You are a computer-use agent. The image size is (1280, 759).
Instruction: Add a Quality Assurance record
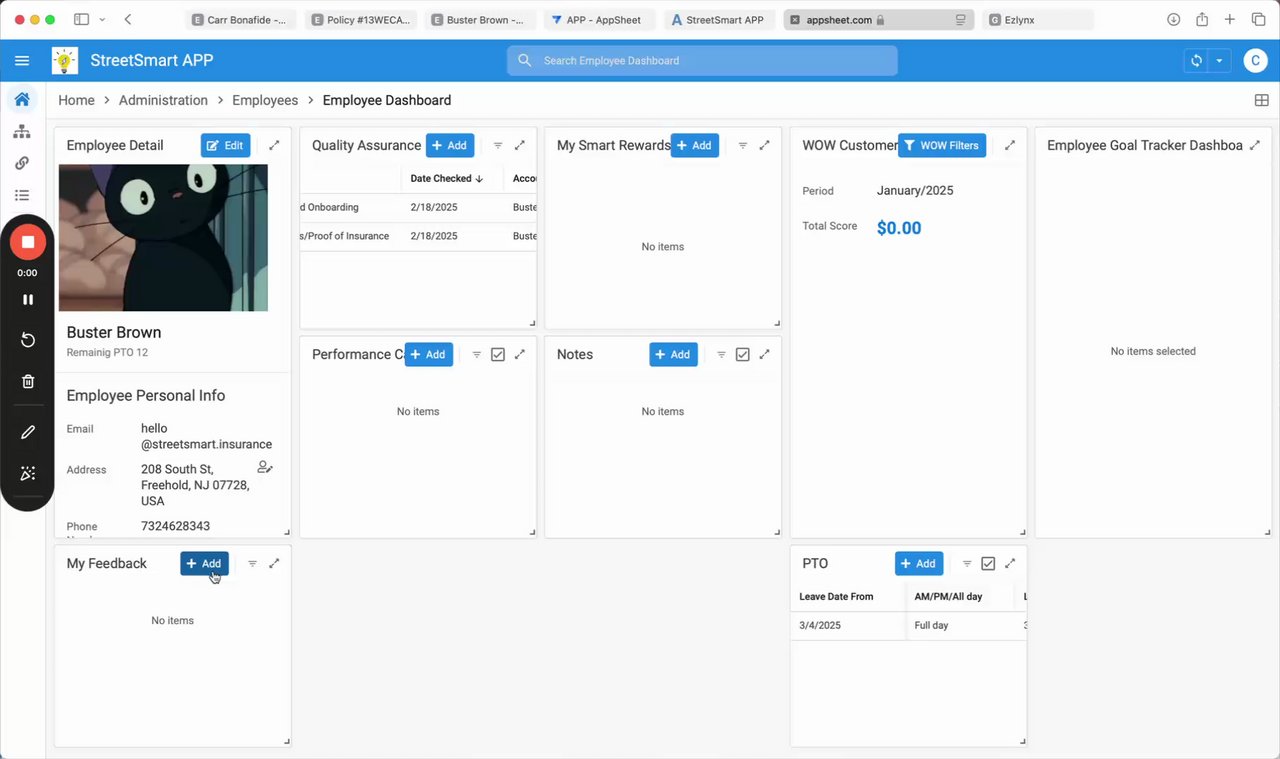pos(450,145)
